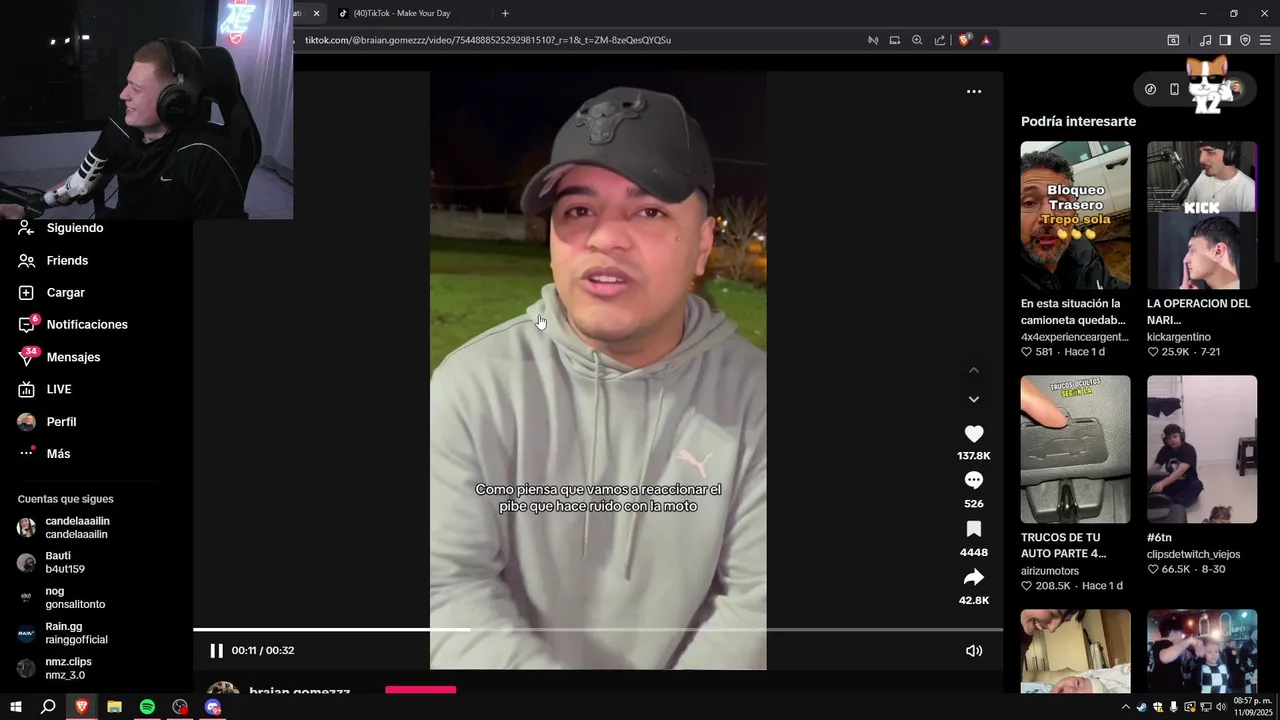The width and height of the screenshot is (1280, 720).
Task: Share the video using the arrow icon
Action: click(x=974, y=577)
